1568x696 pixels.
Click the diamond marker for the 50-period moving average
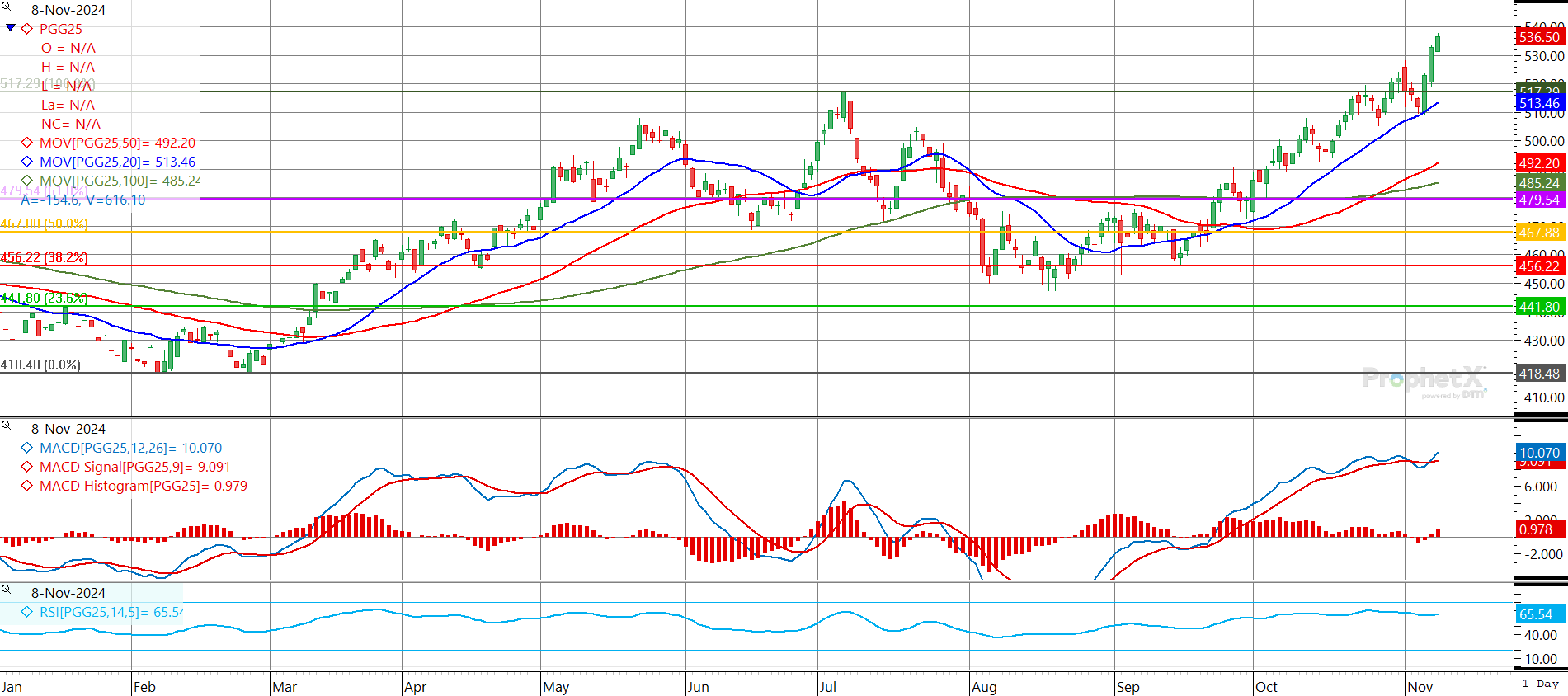tap(27, 143)
